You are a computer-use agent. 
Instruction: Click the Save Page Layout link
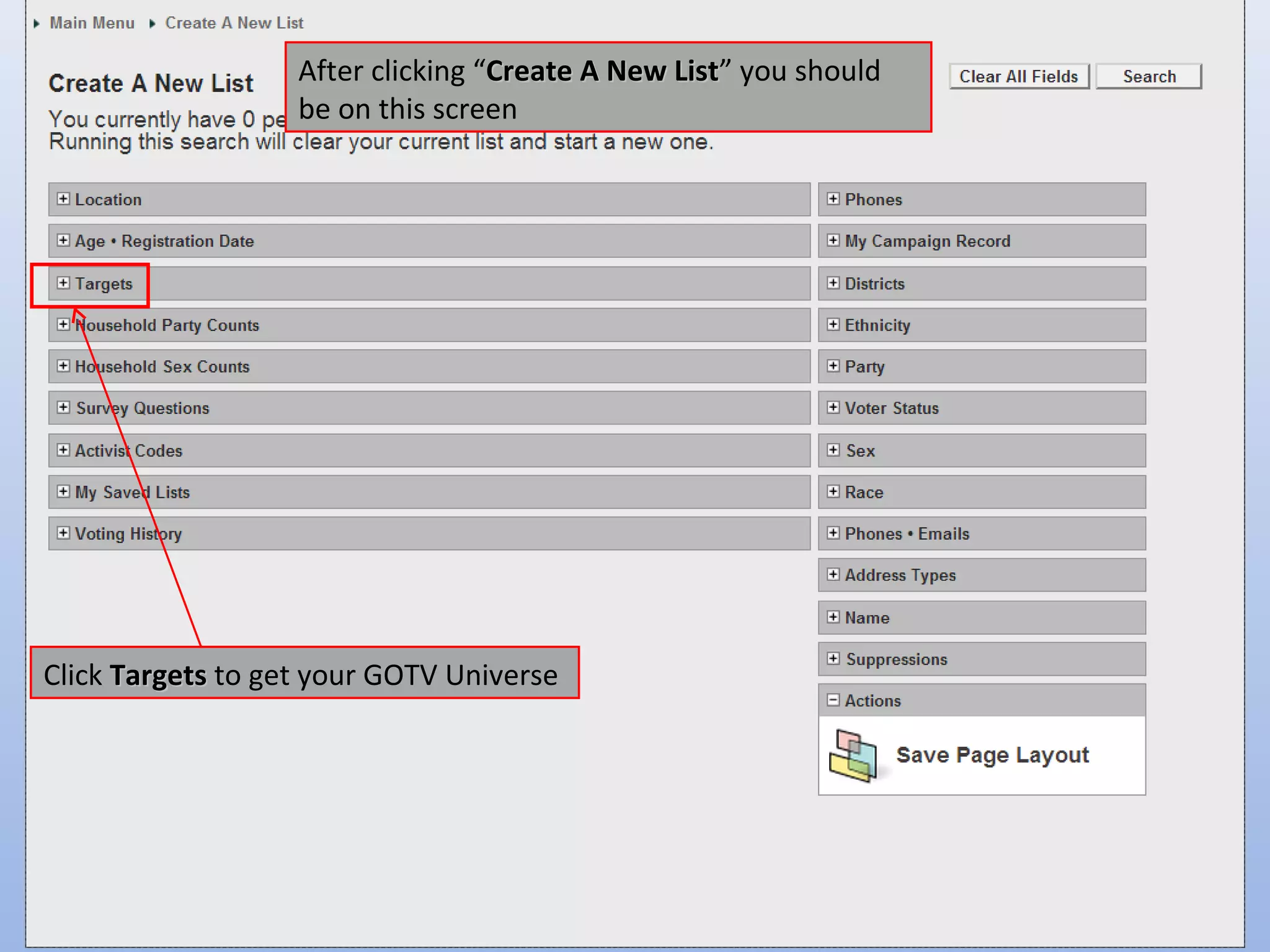pyautogui.click(x=992, y=755)
